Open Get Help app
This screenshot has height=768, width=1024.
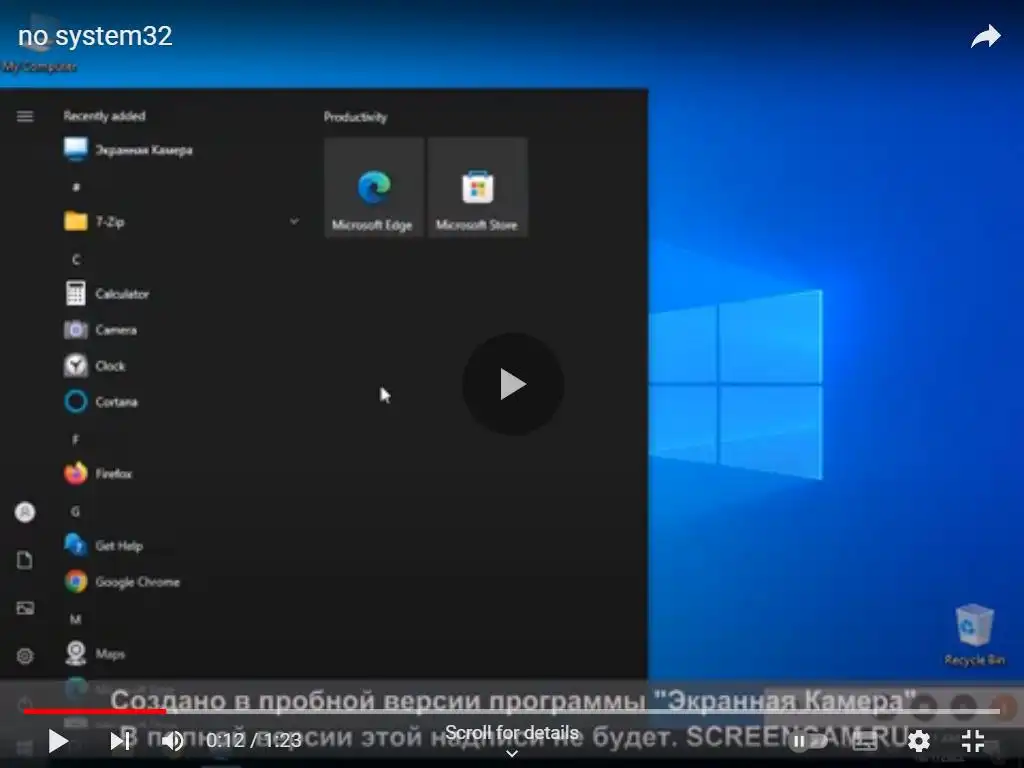(x=103, y=545)
